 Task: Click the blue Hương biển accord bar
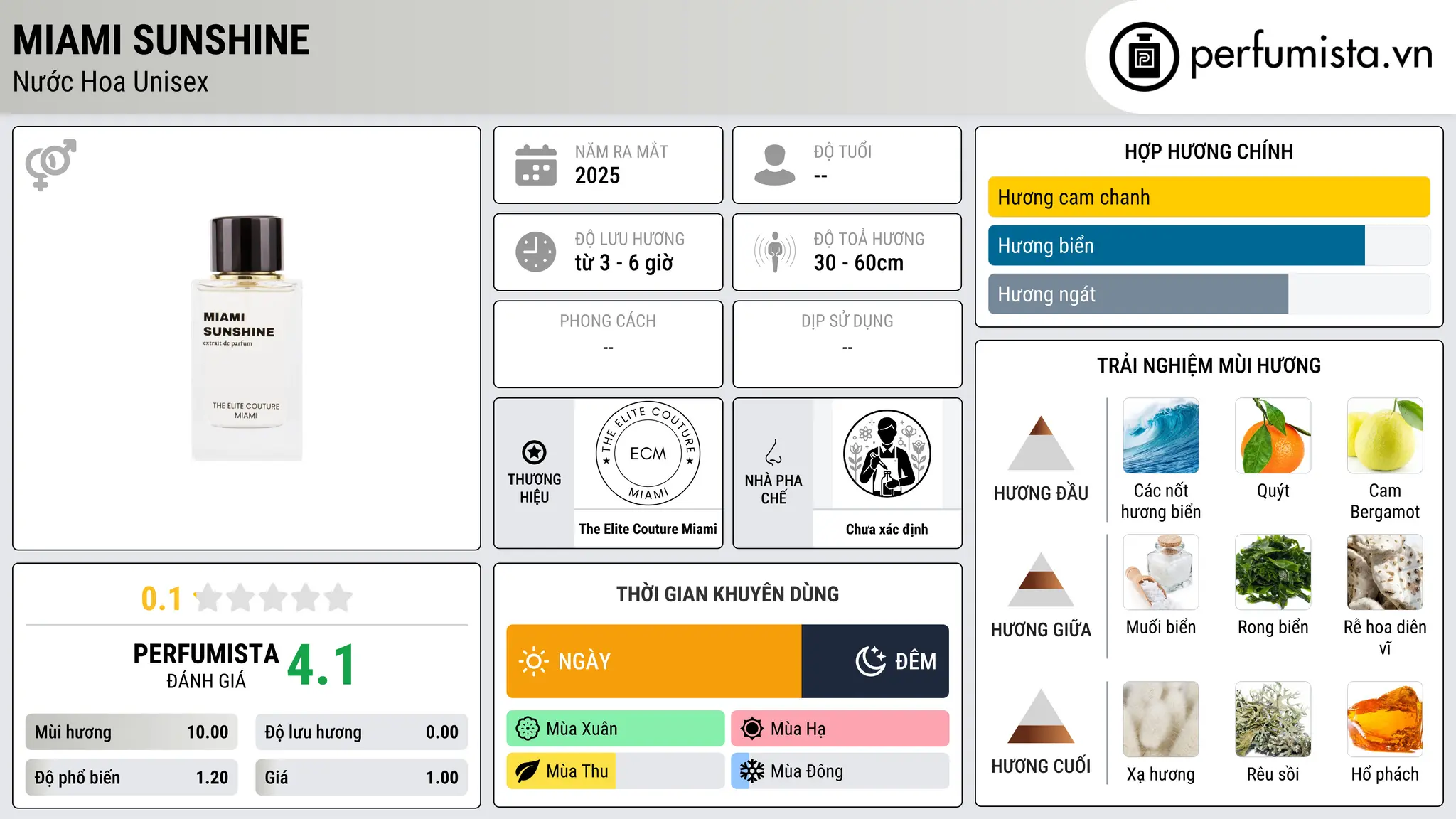(x=1177, y=245)
